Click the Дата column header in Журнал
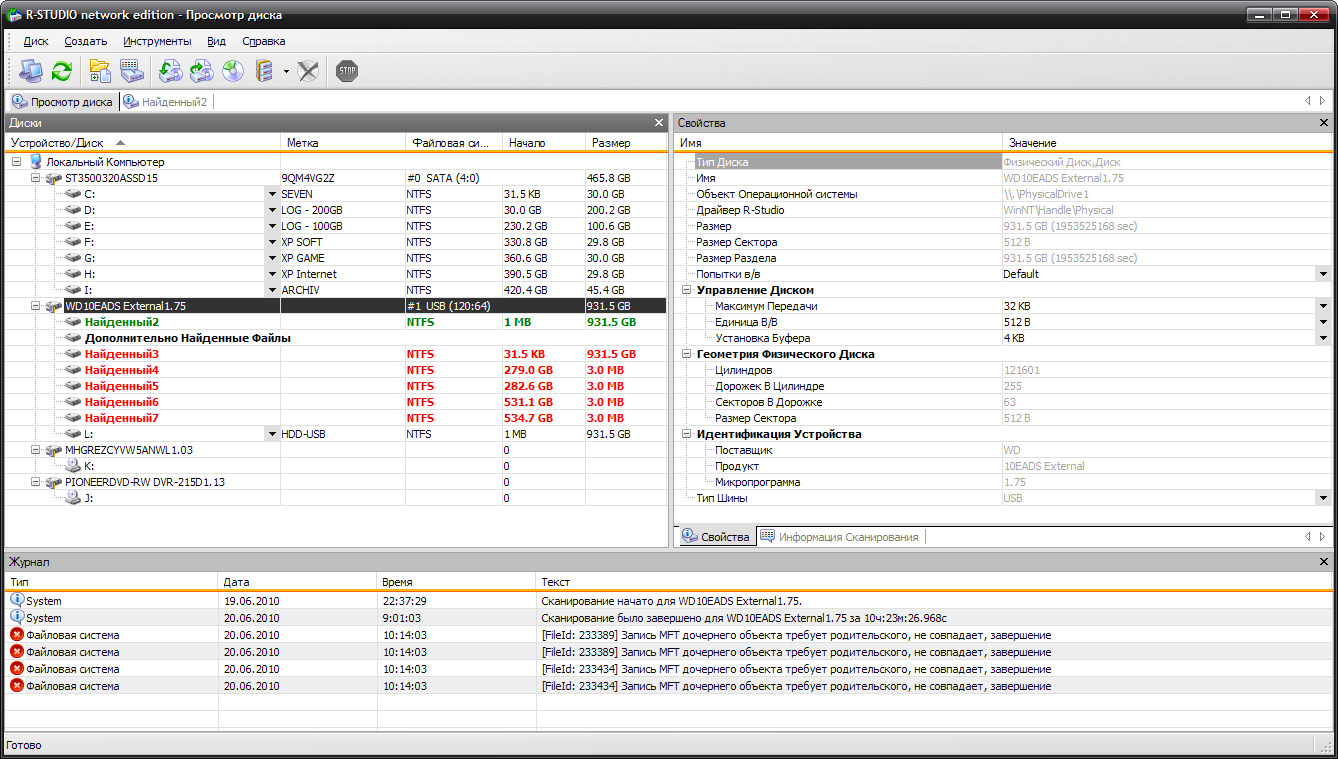The height and width of the screenshot is (759, 1338). 297,581
